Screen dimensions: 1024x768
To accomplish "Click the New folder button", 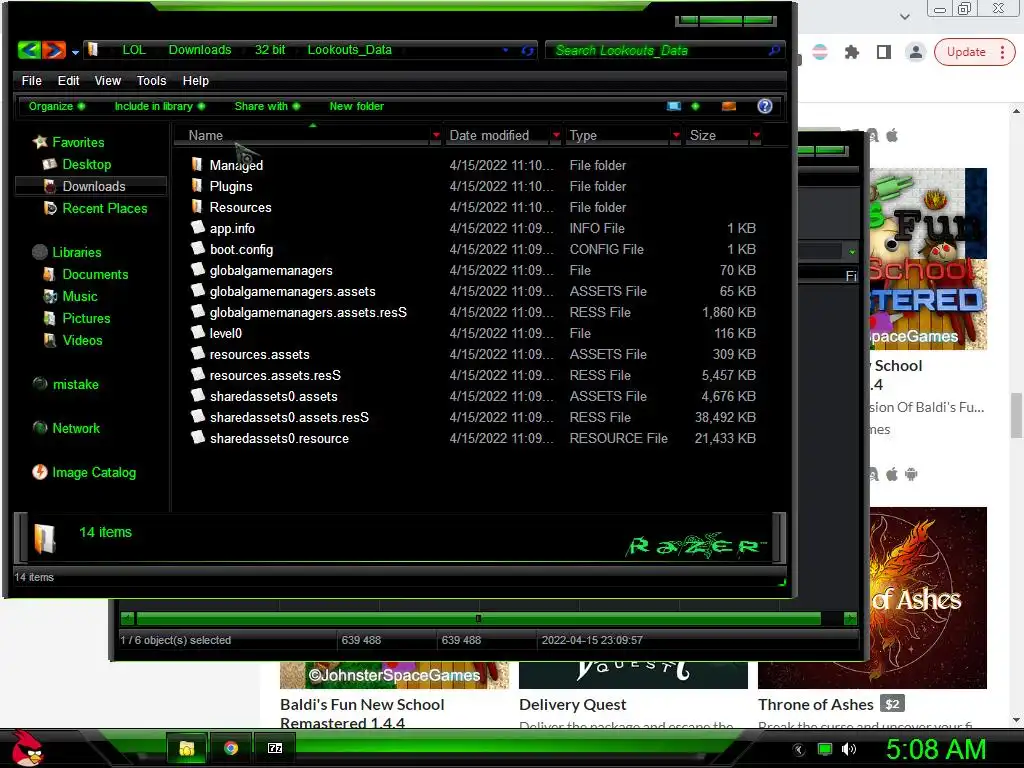I will tap(357, 106).
